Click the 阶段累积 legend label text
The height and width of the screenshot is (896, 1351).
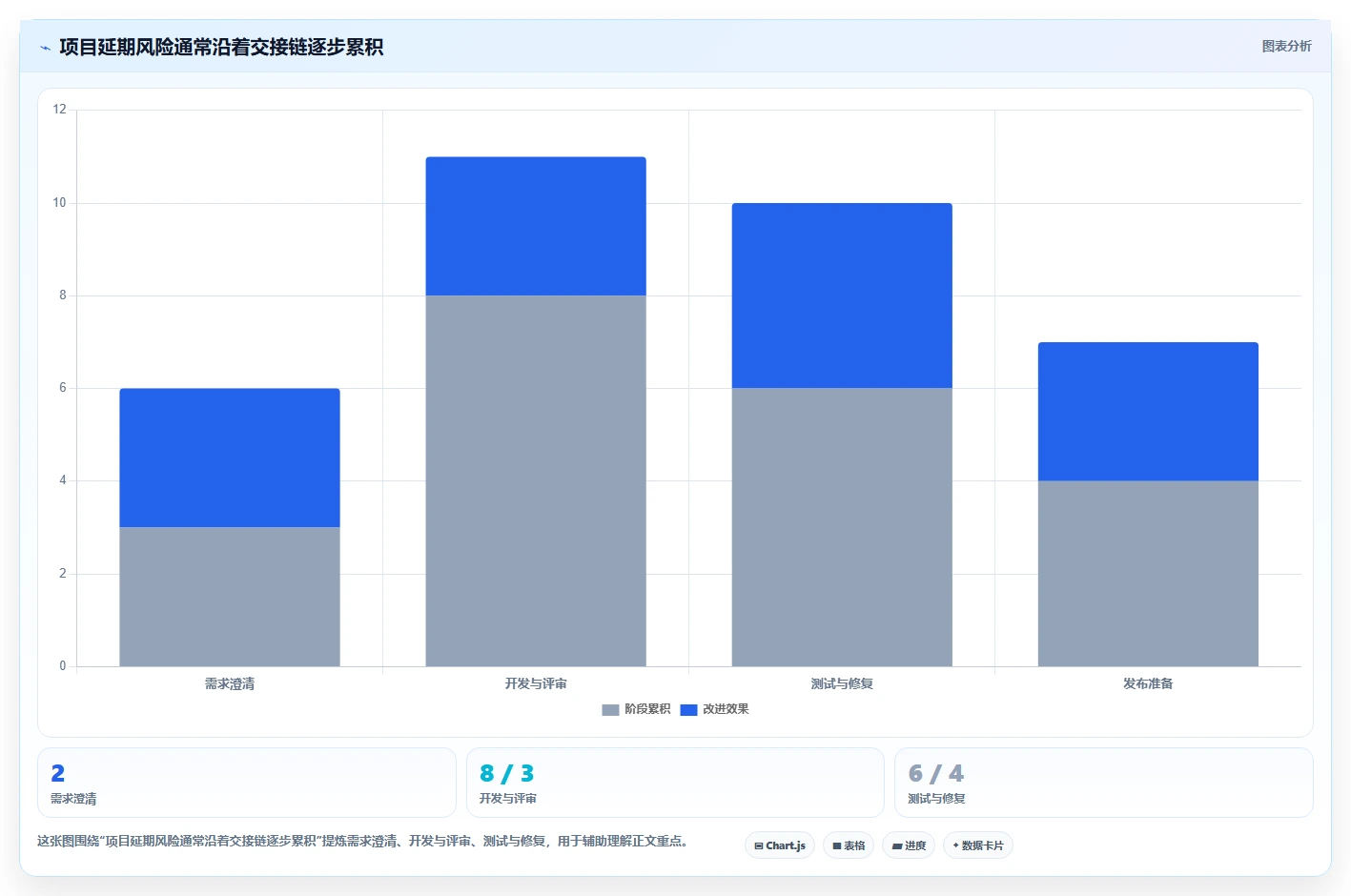pos(647,709)
